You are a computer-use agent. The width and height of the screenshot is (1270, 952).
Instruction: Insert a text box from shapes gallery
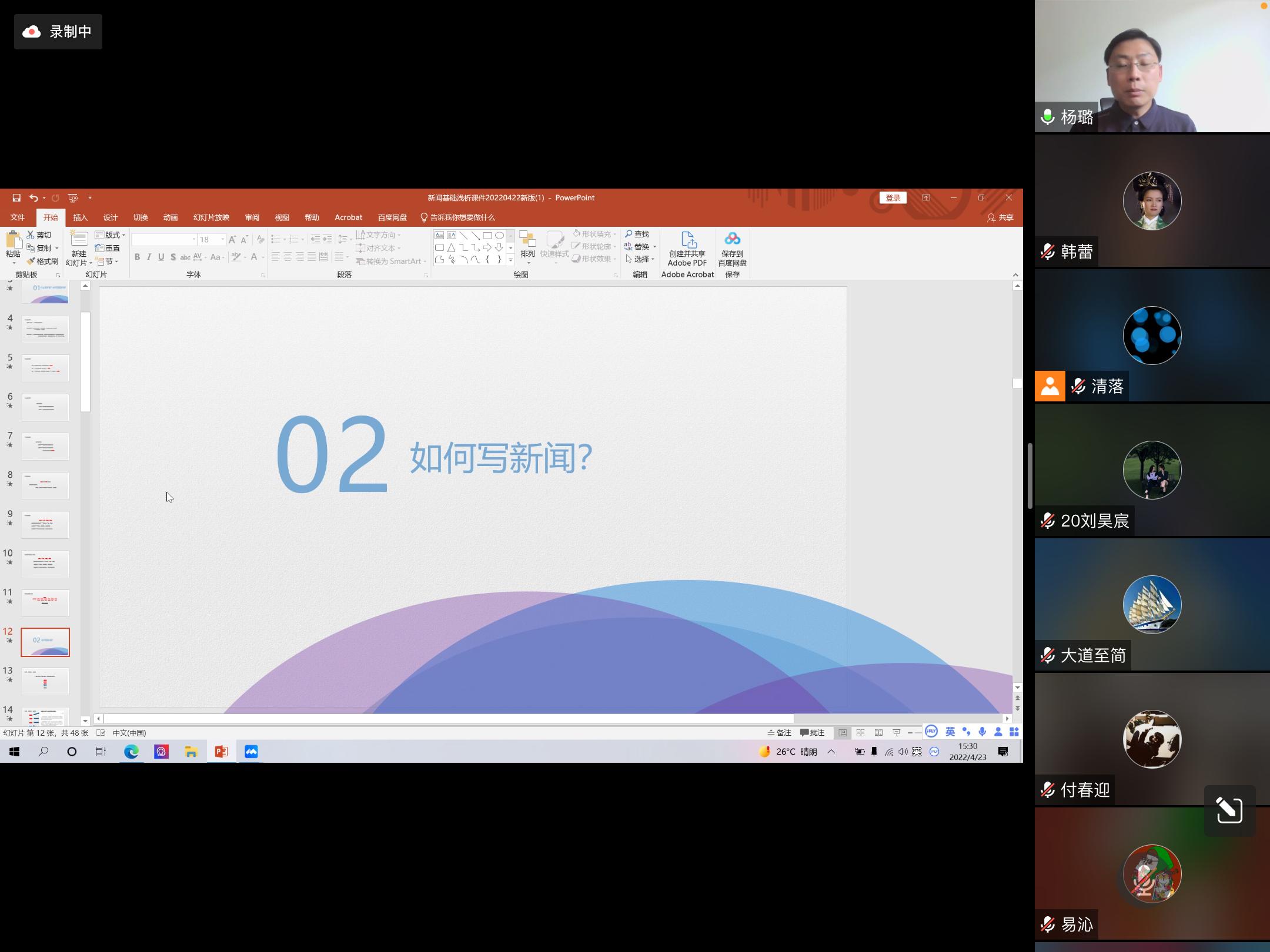[x=439, y=235]
